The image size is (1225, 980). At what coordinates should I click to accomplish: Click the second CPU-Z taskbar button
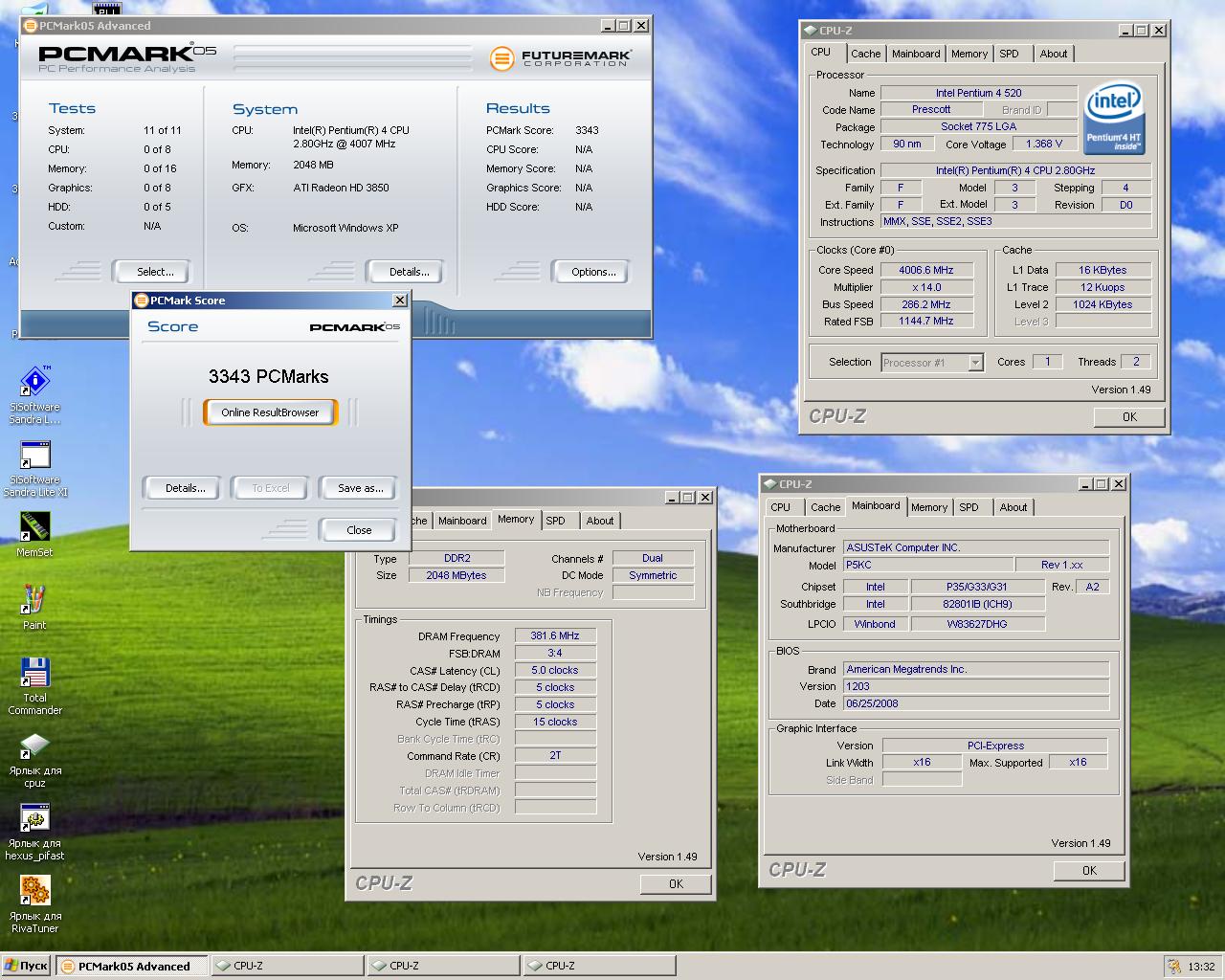[x=443, y=967]
